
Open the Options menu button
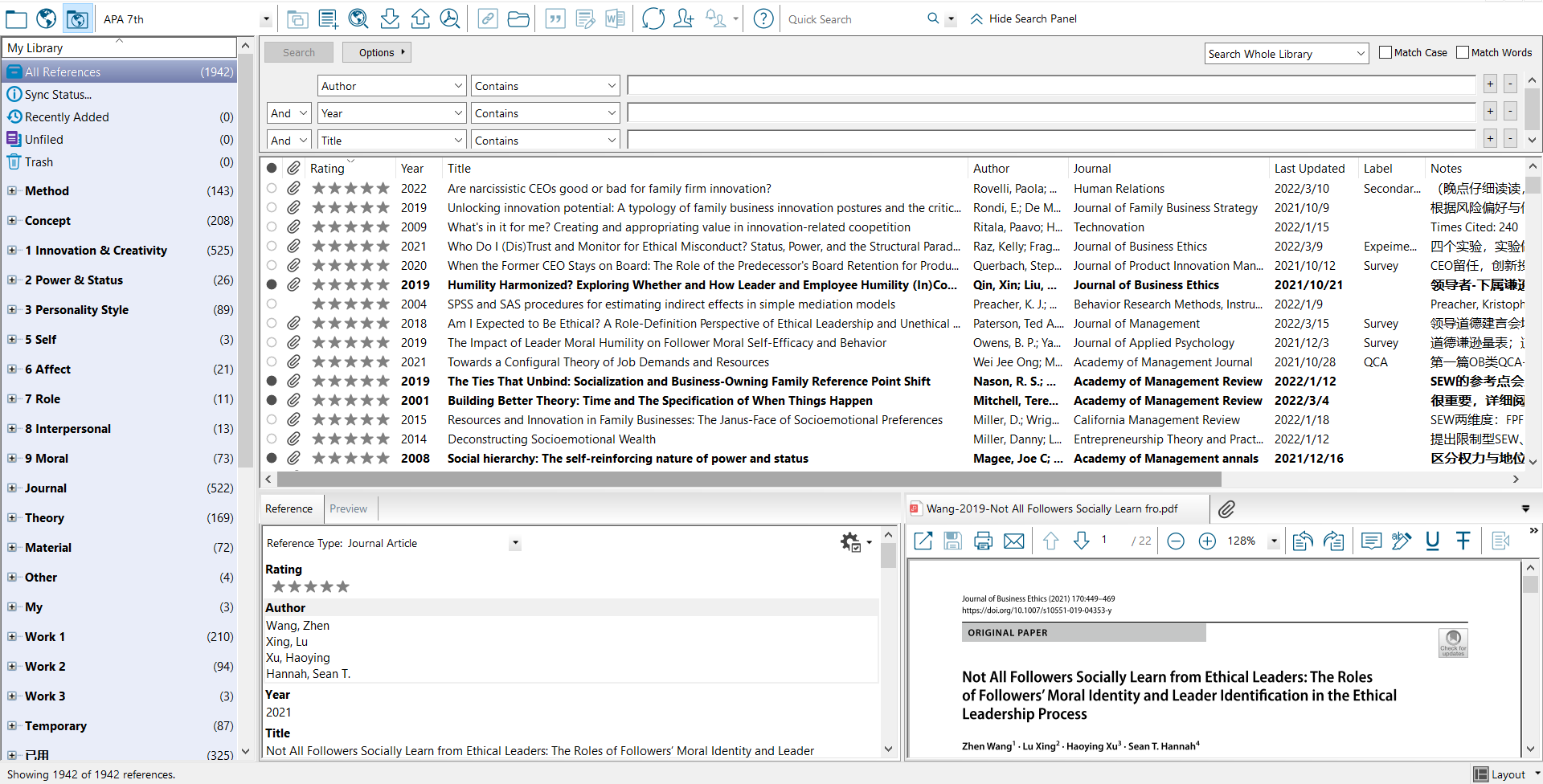[377, 52]
